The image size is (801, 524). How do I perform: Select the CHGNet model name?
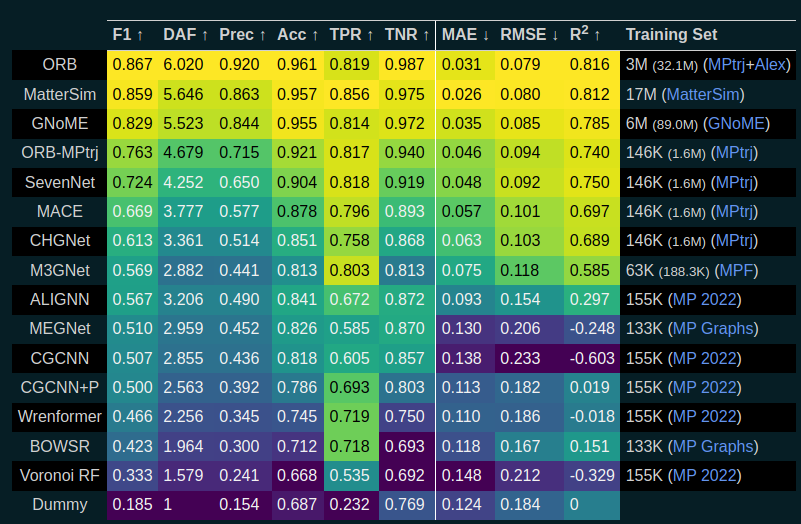(x=60, y=241)
